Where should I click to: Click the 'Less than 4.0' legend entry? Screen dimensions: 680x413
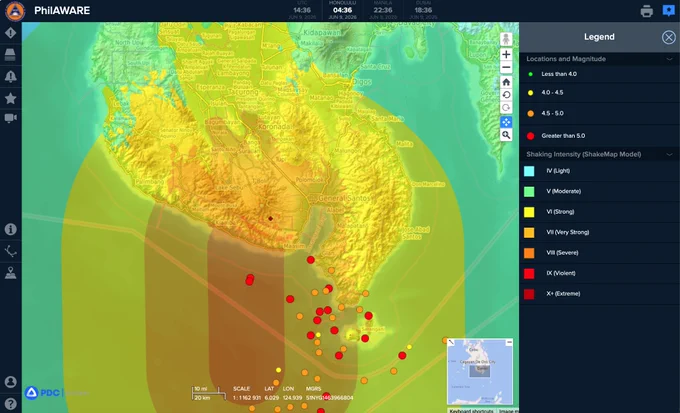tap(559, 74)
